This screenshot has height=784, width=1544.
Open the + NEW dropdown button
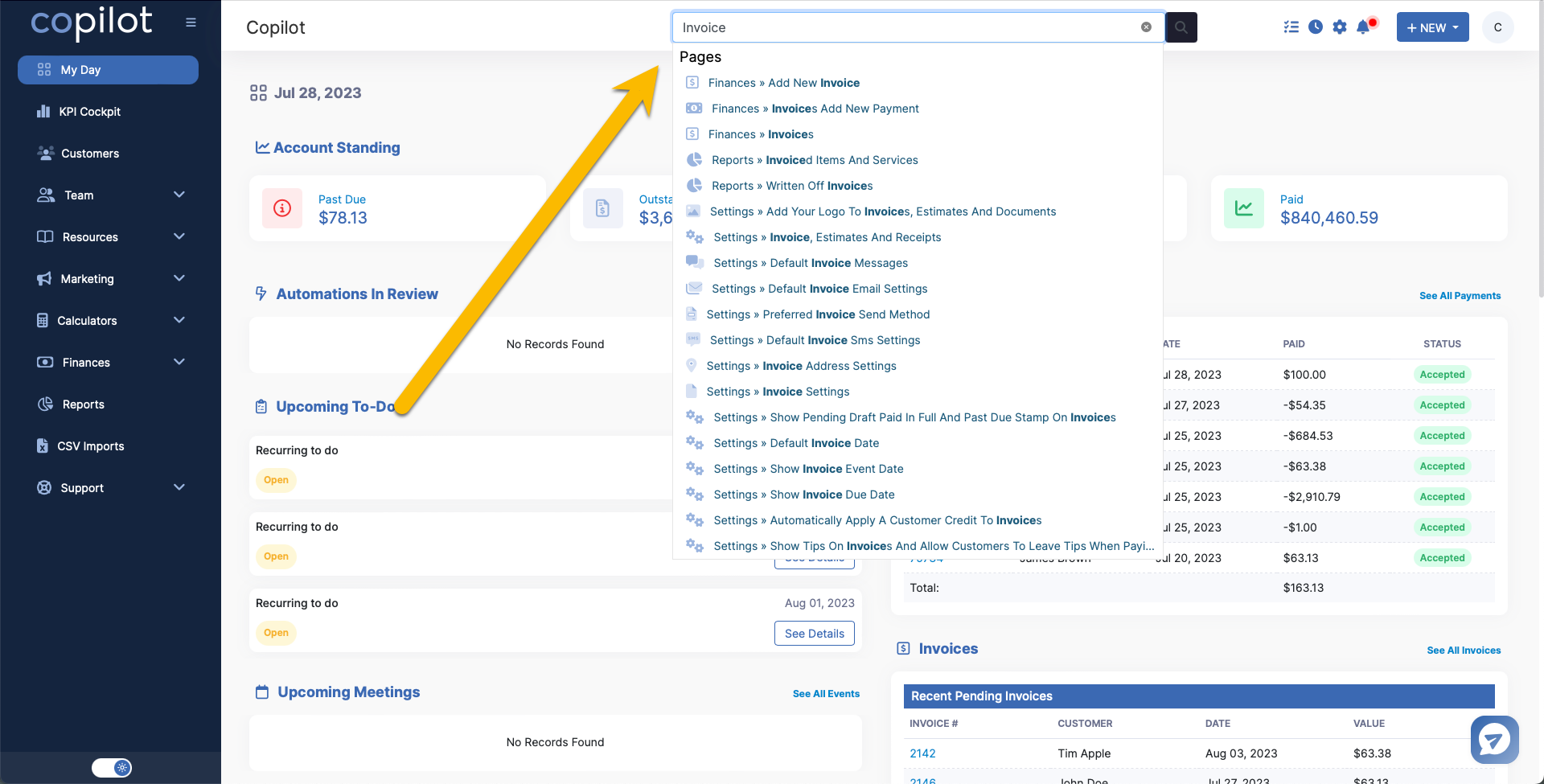point(1432,27)
